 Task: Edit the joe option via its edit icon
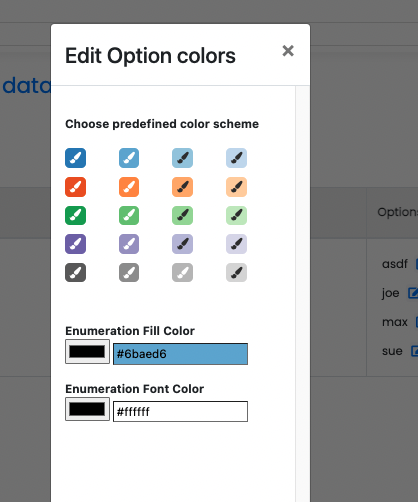pyautogui.click(x=413, y=293)
